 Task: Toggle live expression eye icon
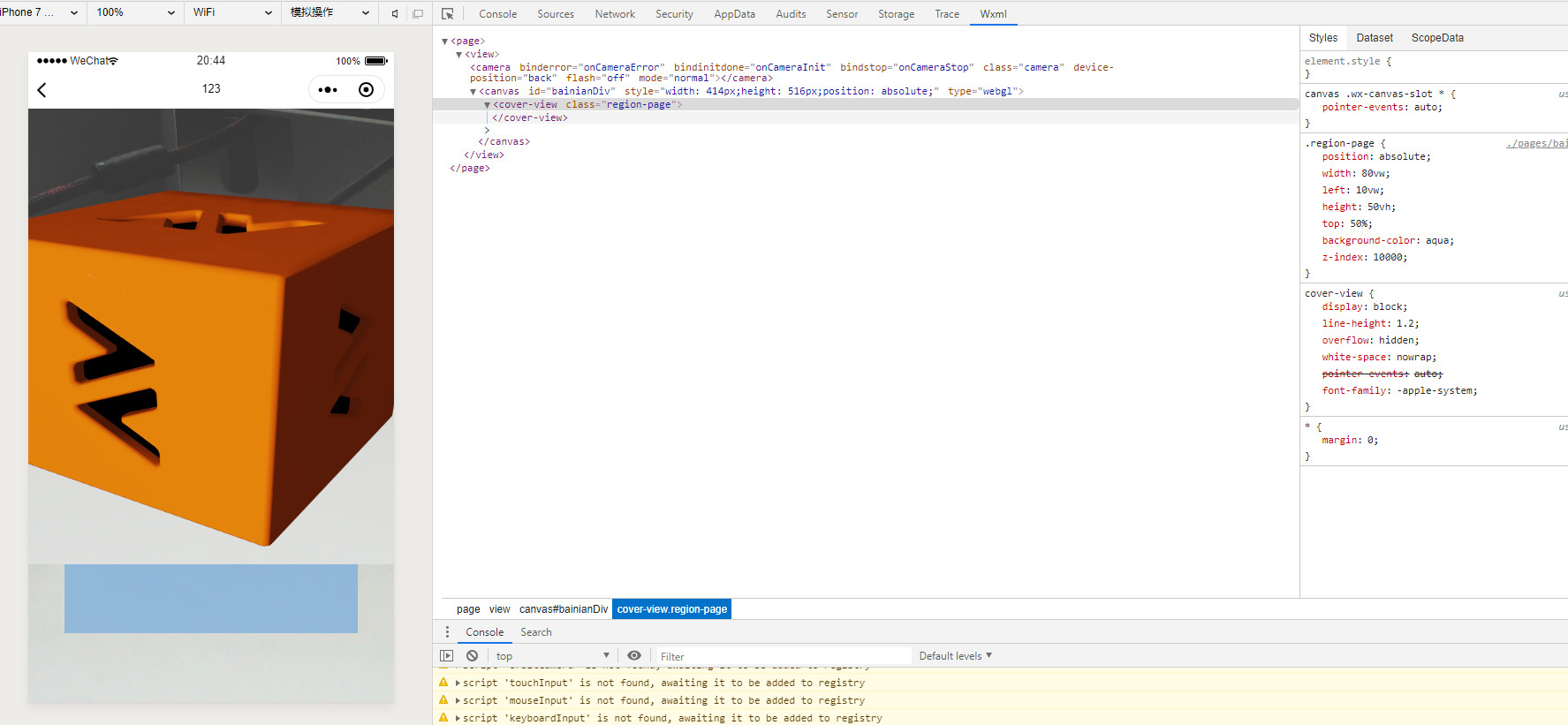(634, 656)
